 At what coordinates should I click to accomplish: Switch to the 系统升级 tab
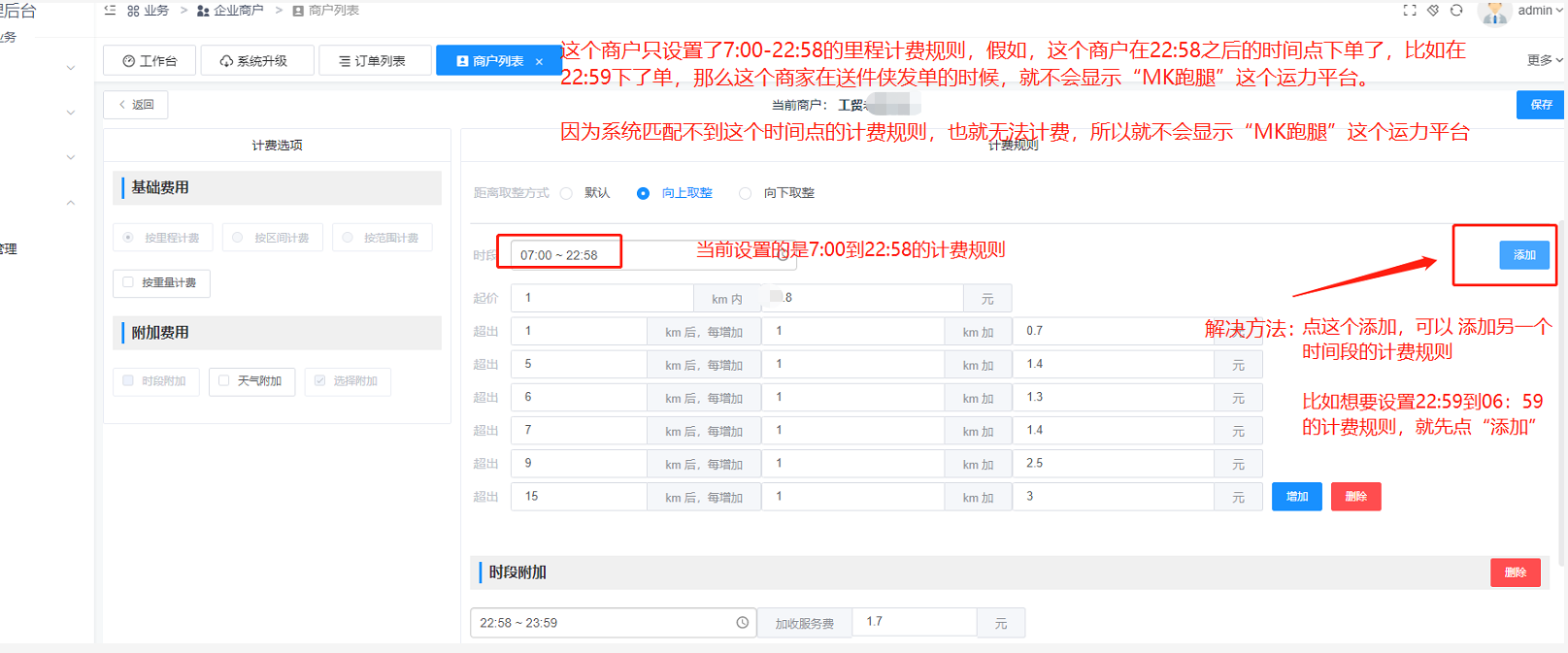pyautogui.click(x=256, y=60)
